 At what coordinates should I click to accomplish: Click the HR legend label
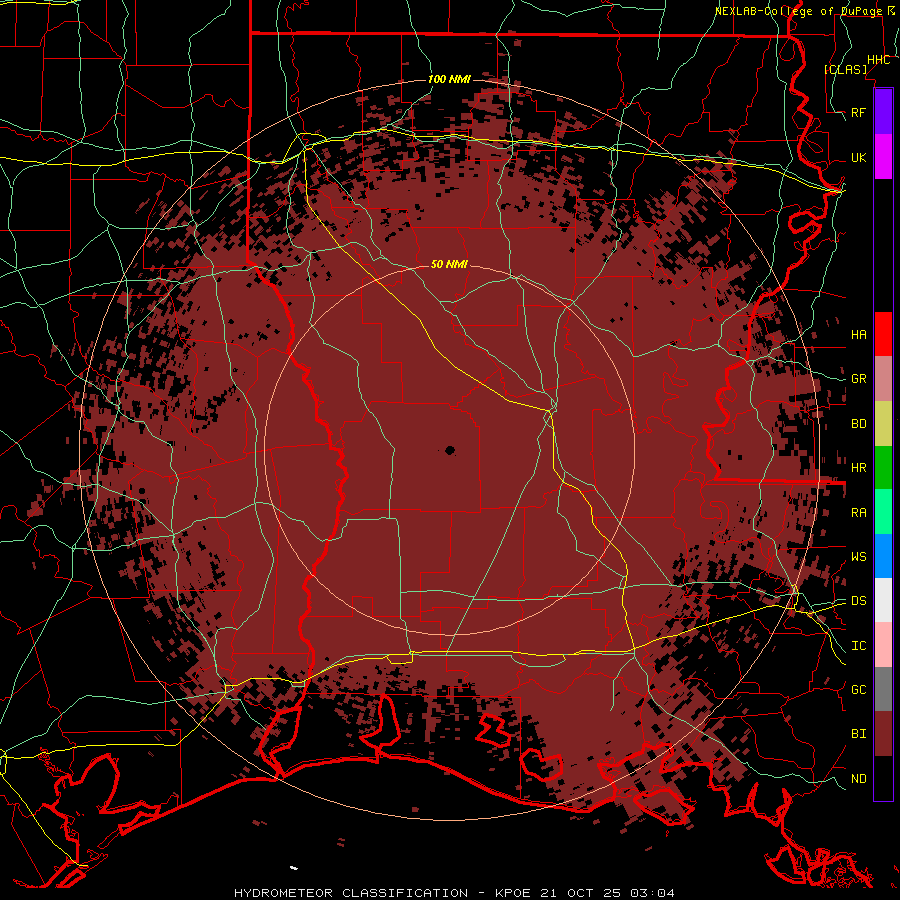coord(859,468)
